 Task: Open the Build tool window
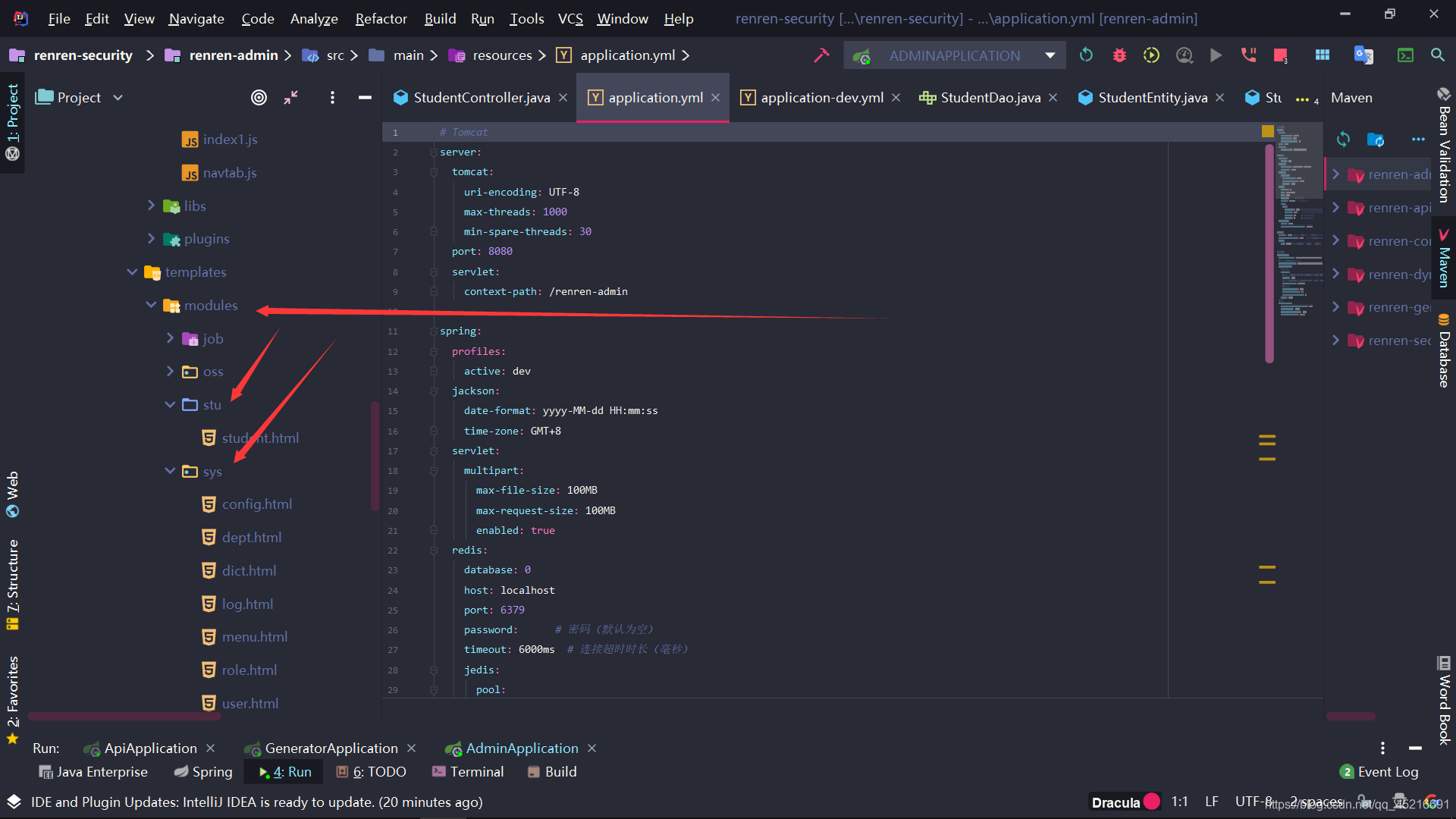coord(552,772)
